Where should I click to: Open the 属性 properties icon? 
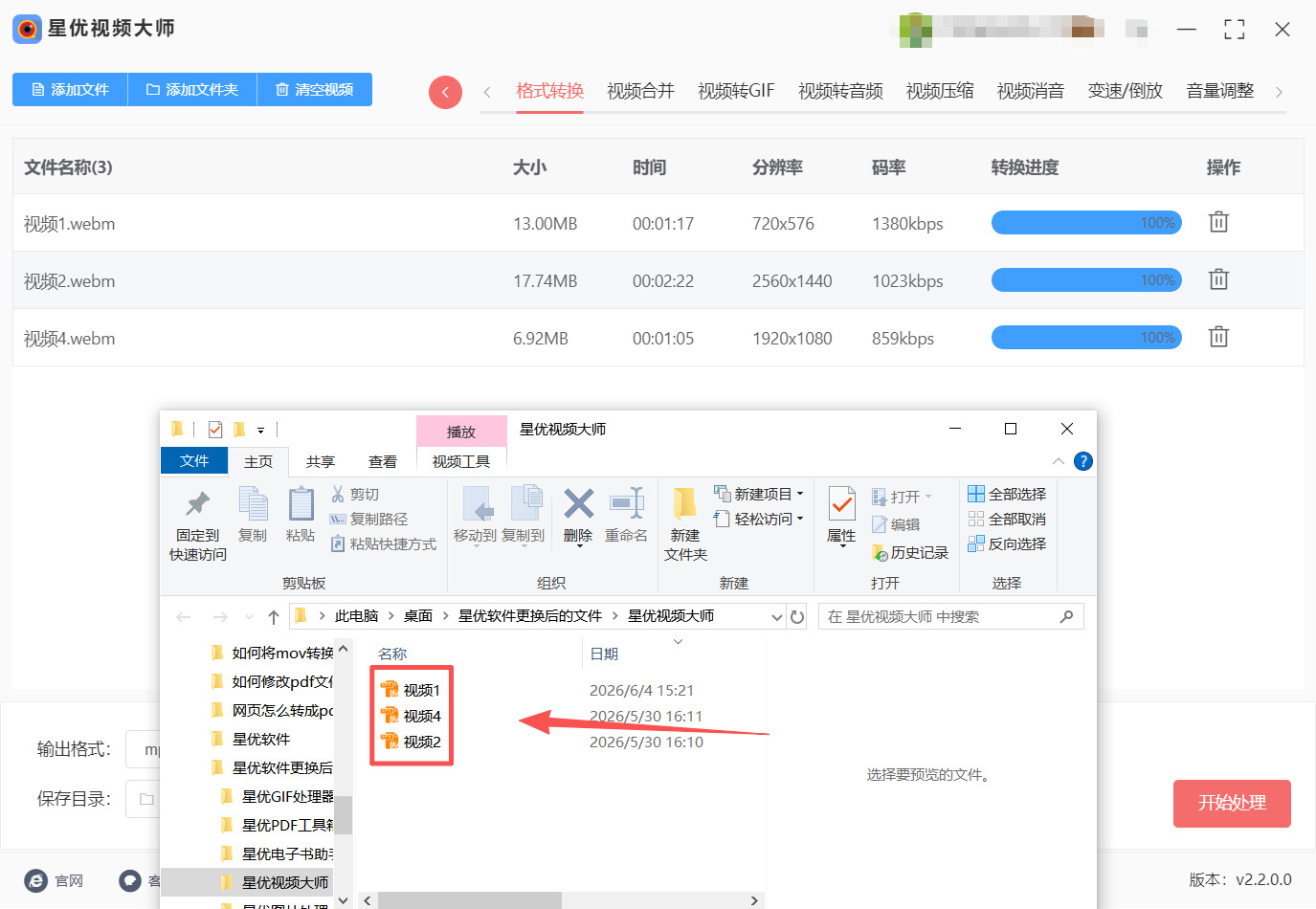[x=841, y=503]
